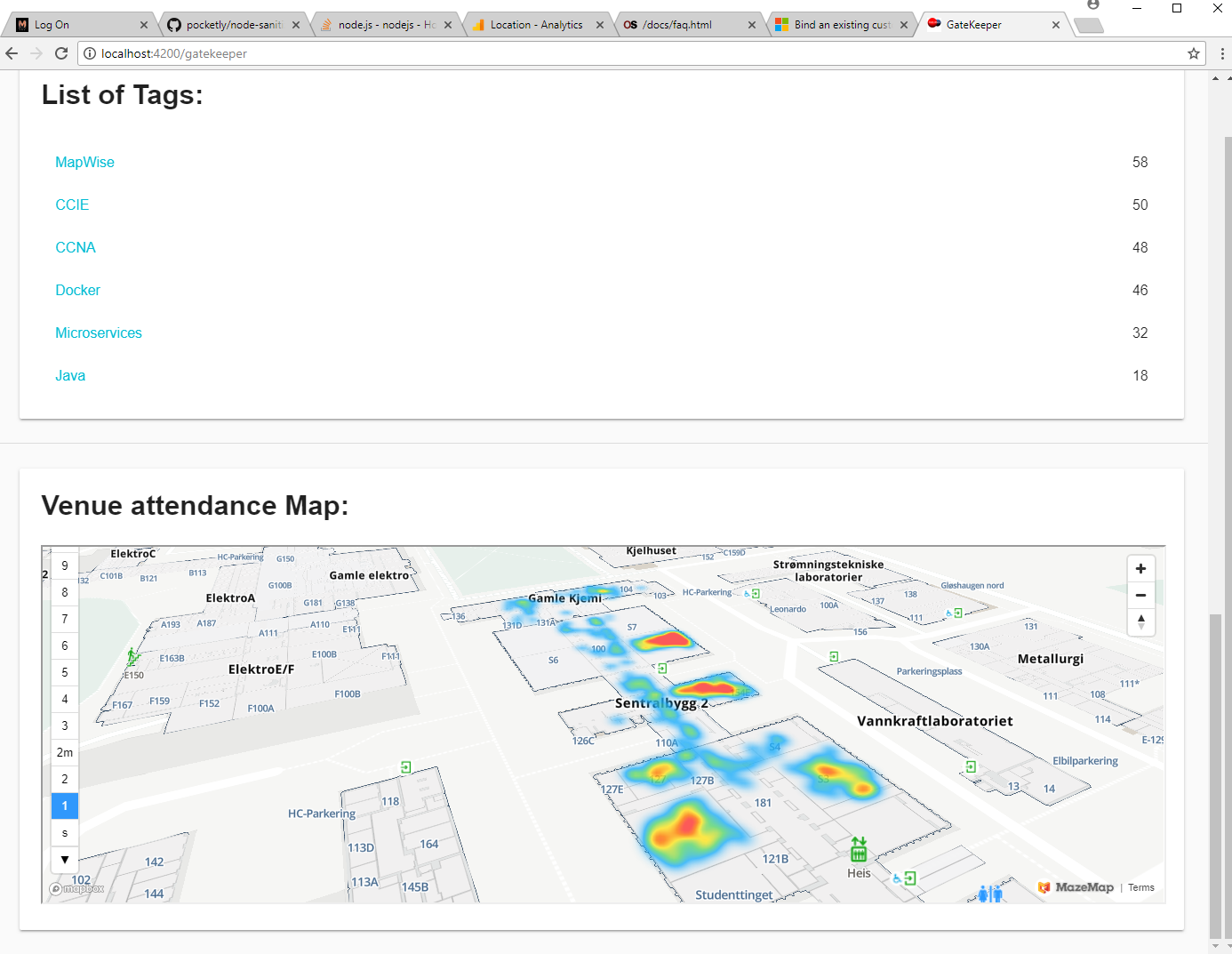Open a new browser tab
Screen dimensions: 1232x954
pos(1089,26)
